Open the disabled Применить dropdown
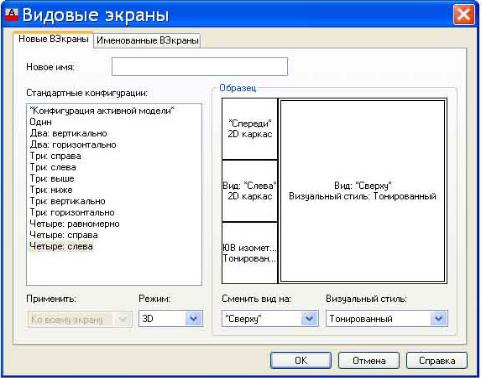Viewport: 482px width, 378px height. (x=80, y=319)
